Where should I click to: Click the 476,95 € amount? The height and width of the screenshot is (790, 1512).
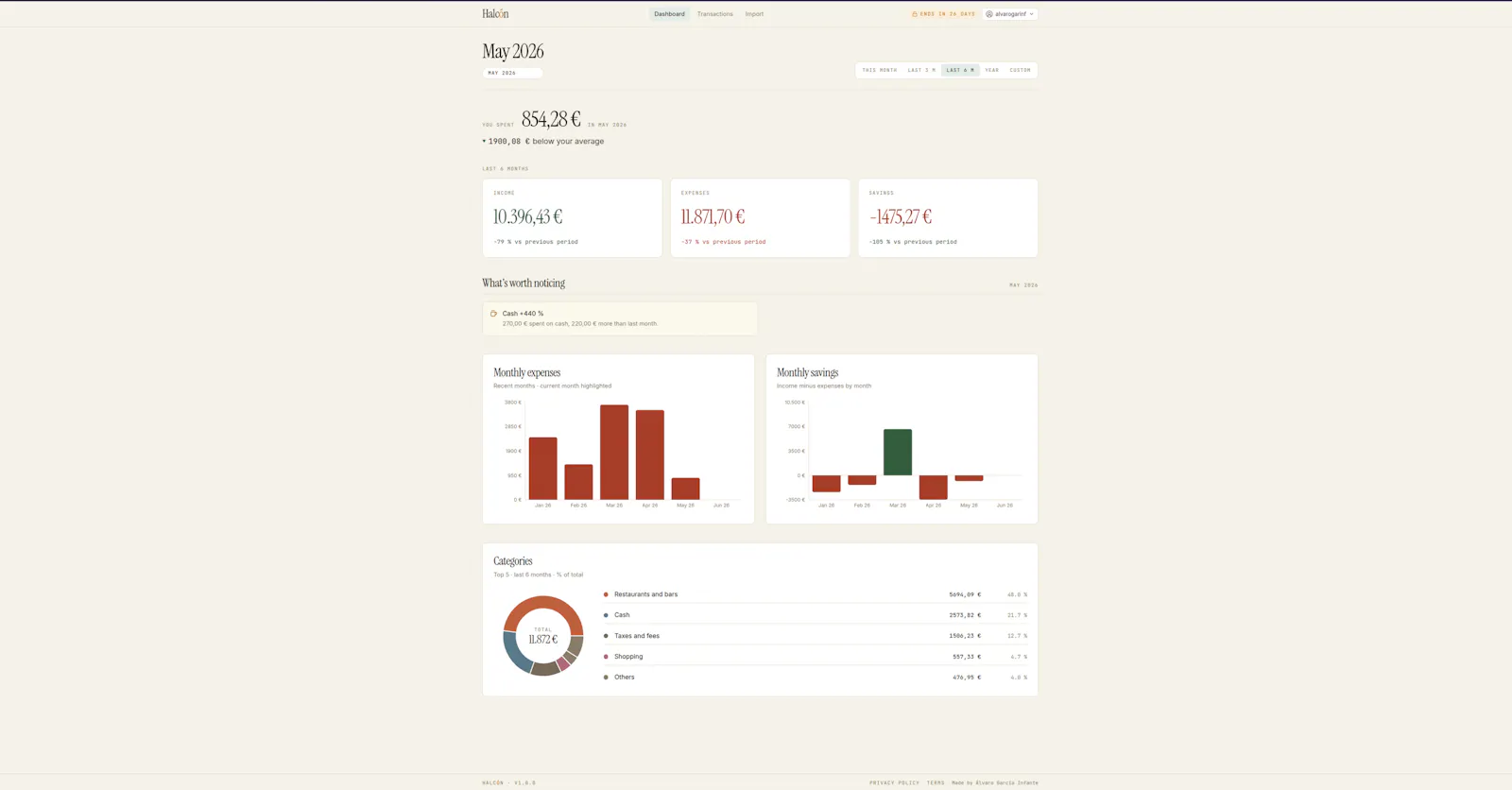point(967,678)
